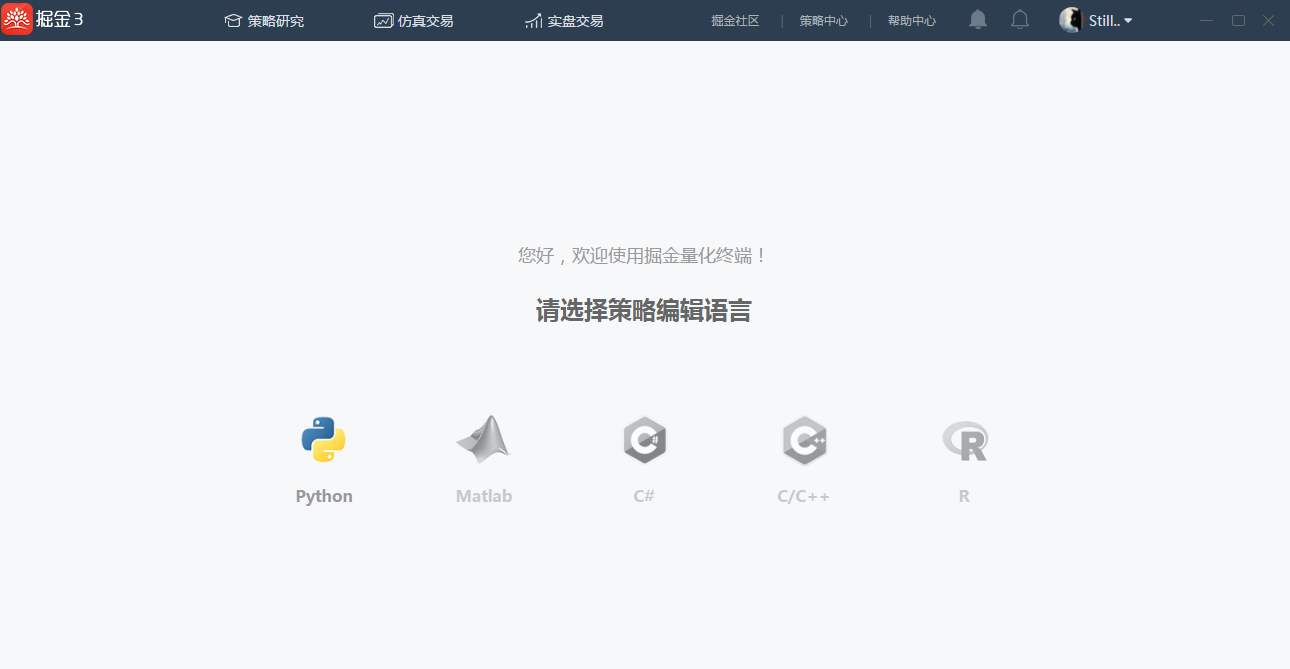Choose the Matlab language icon
The width and height of the screenshot is (1290, 669).
point(484,439)
